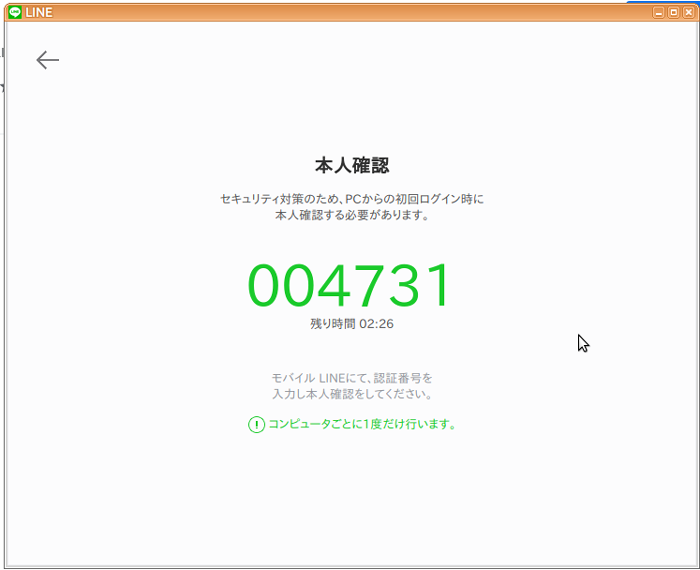The width and height of the screenshot is (700, 570).
Task: Go back using the left arrow icon
Action: click(47, 60)
